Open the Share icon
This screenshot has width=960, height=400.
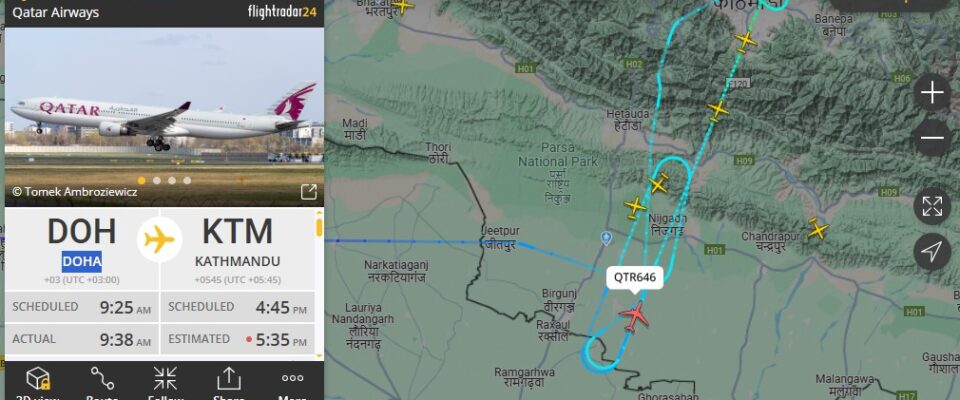tap(229, 379)
